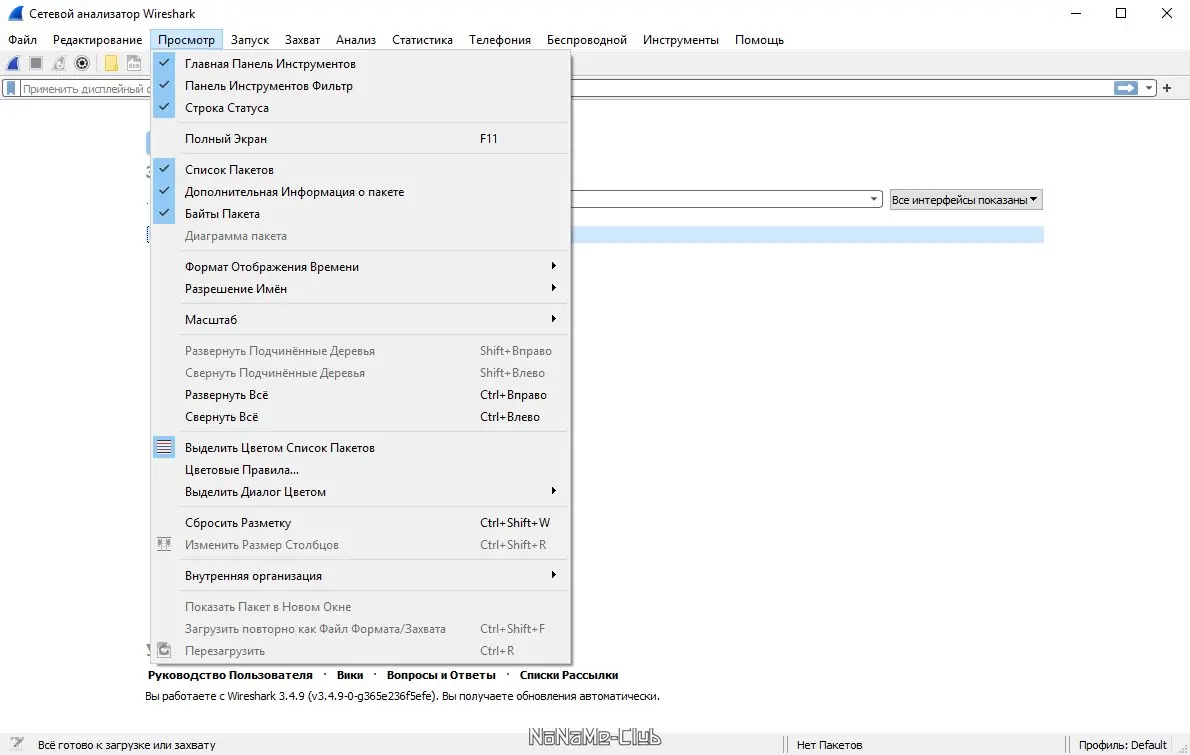
Task: Expand Выделить Диалог Цветом submenu
Action: point(360,492)
